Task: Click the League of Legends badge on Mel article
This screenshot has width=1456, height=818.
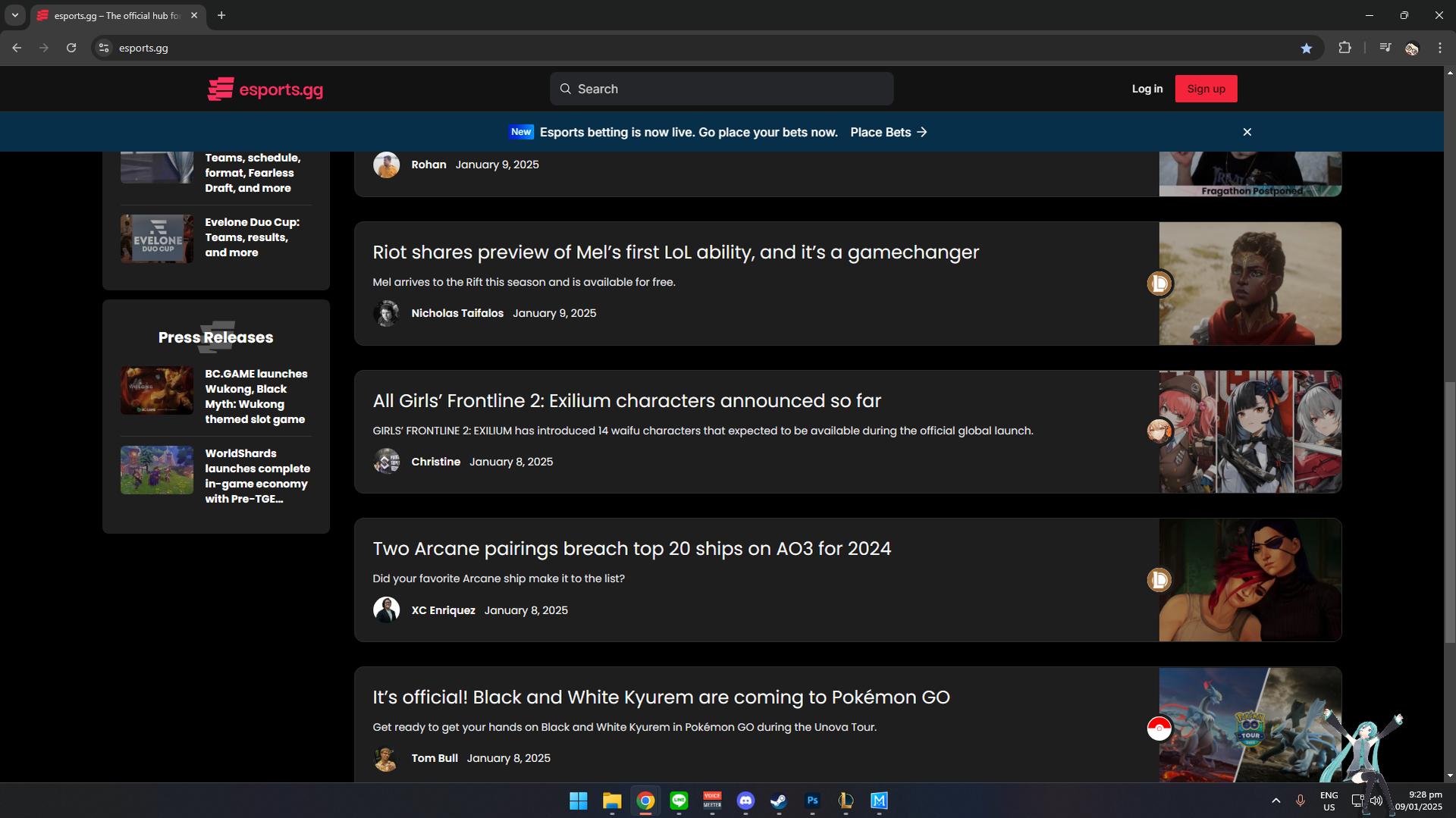Action: coord(1159,284)
